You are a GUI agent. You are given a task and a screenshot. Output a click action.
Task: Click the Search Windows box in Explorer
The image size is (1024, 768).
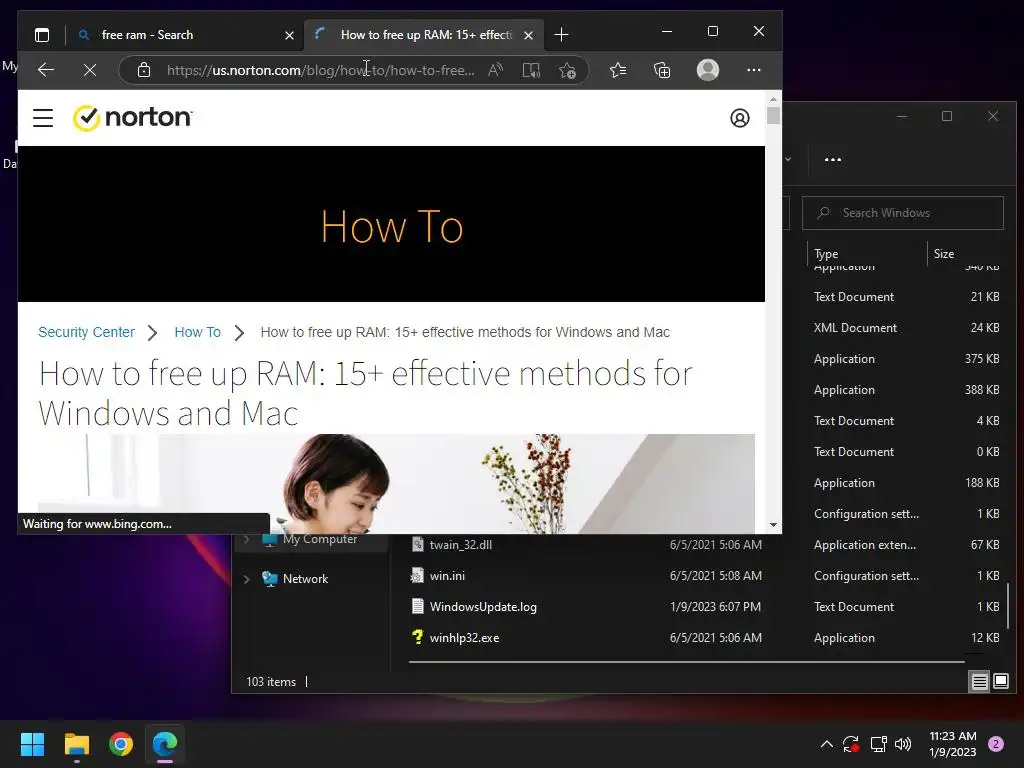point(903,213)
